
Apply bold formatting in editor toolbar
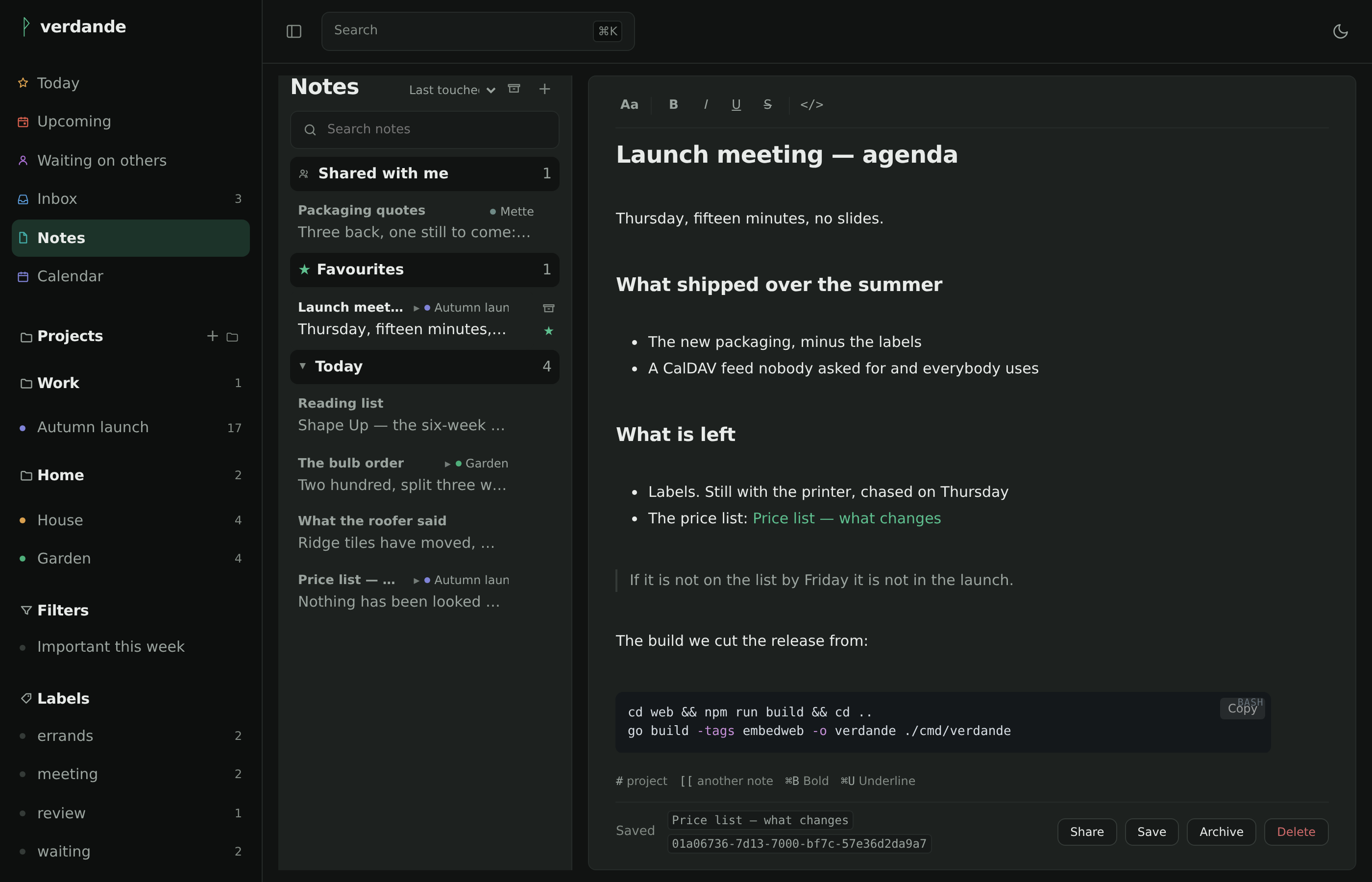pos(673,104)
